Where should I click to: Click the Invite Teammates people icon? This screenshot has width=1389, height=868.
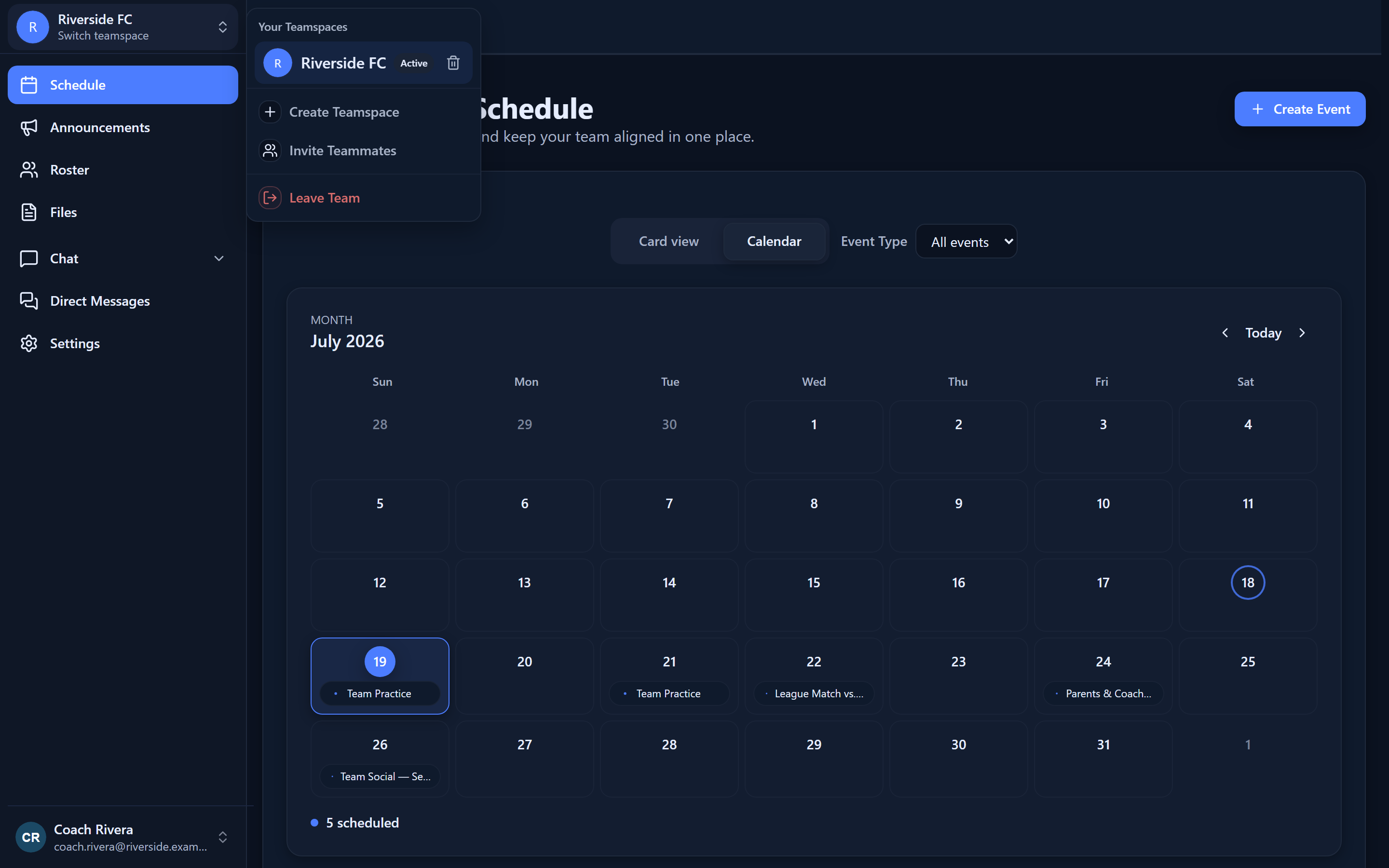tap(270, 150)
